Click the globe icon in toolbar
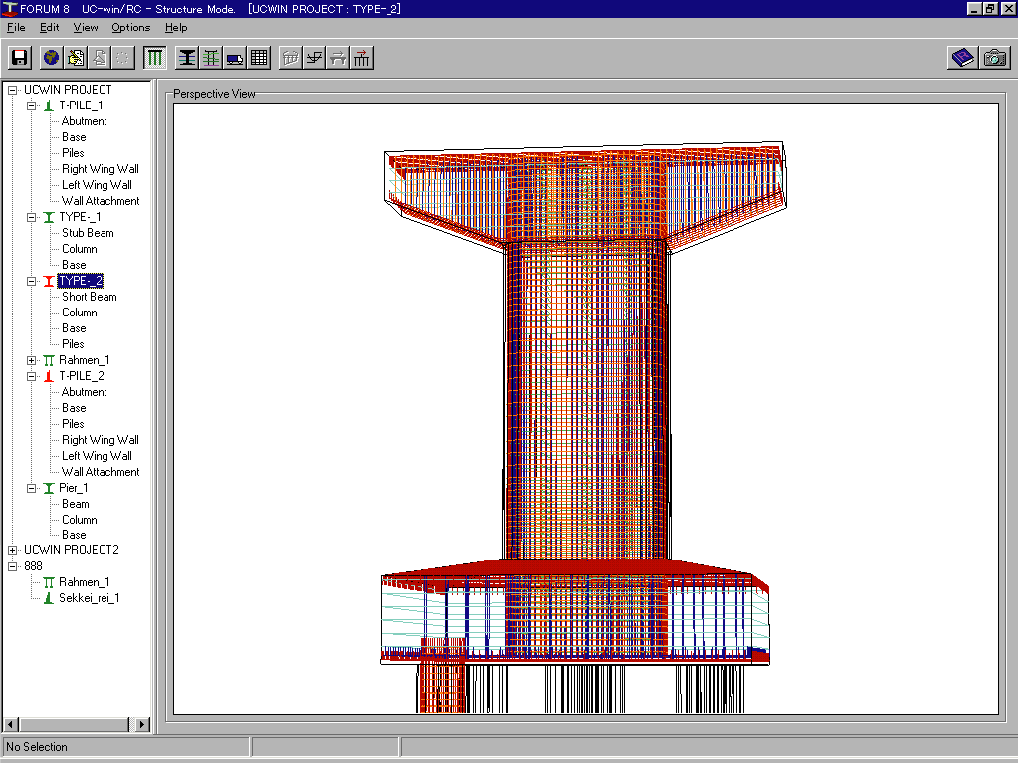The image size is (1018, 764). pyautogui.click(x=51, y=58)
